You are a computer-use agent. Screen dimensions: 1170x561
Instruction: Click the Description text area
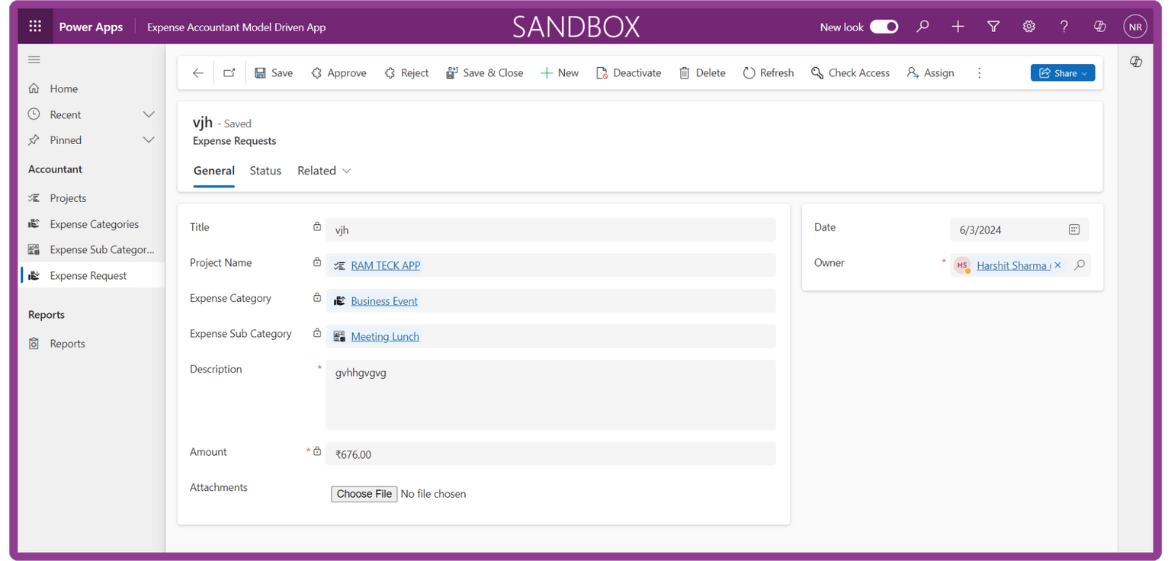[551, 395]
